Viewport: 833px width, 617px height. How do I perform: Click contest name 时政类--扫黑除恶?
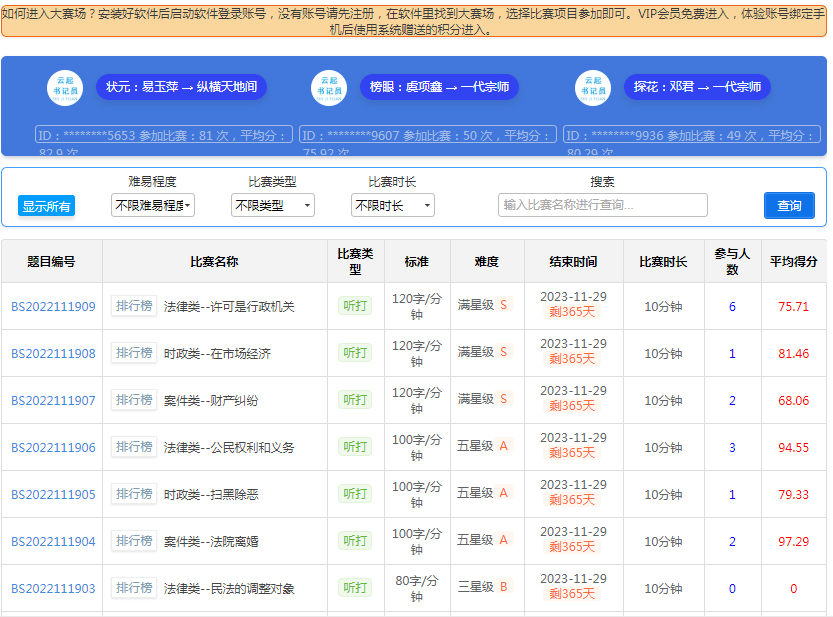pos(211,495)
